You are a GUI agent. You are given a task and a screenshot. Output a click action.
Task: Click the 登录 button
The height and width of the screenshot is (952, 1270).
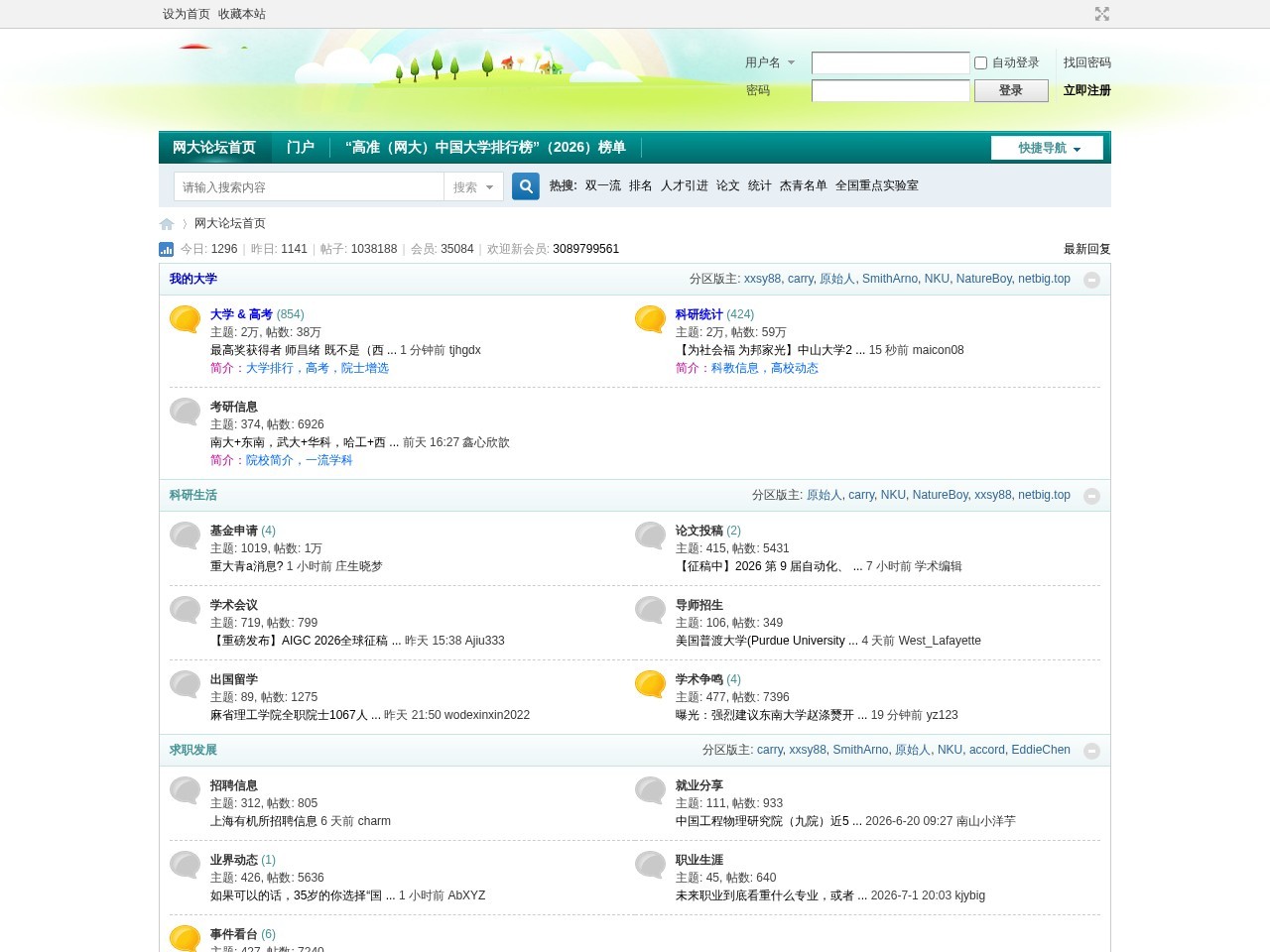tap(1011, 90)
